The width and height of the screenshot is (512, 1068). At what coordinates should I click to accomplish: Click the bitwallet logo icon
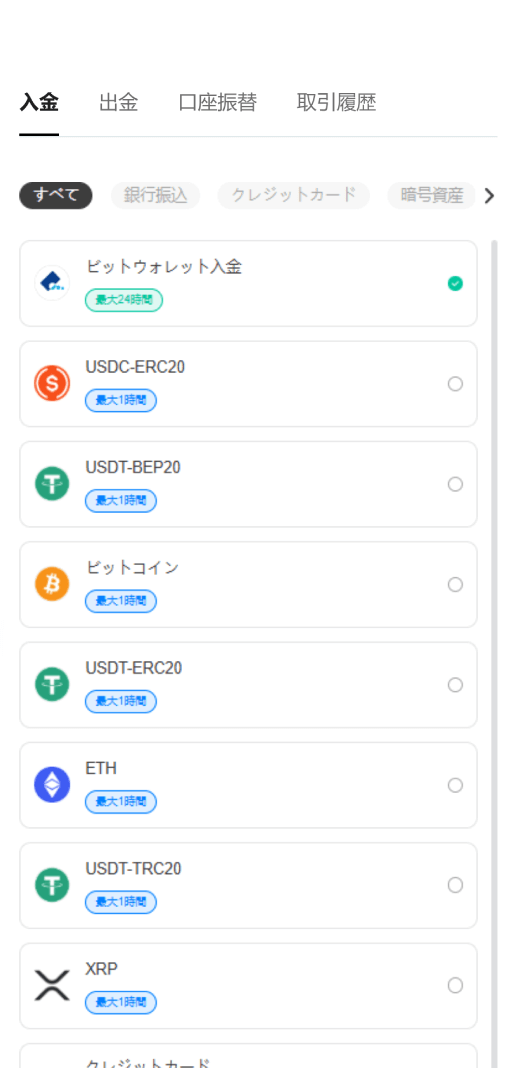(52, 283)
